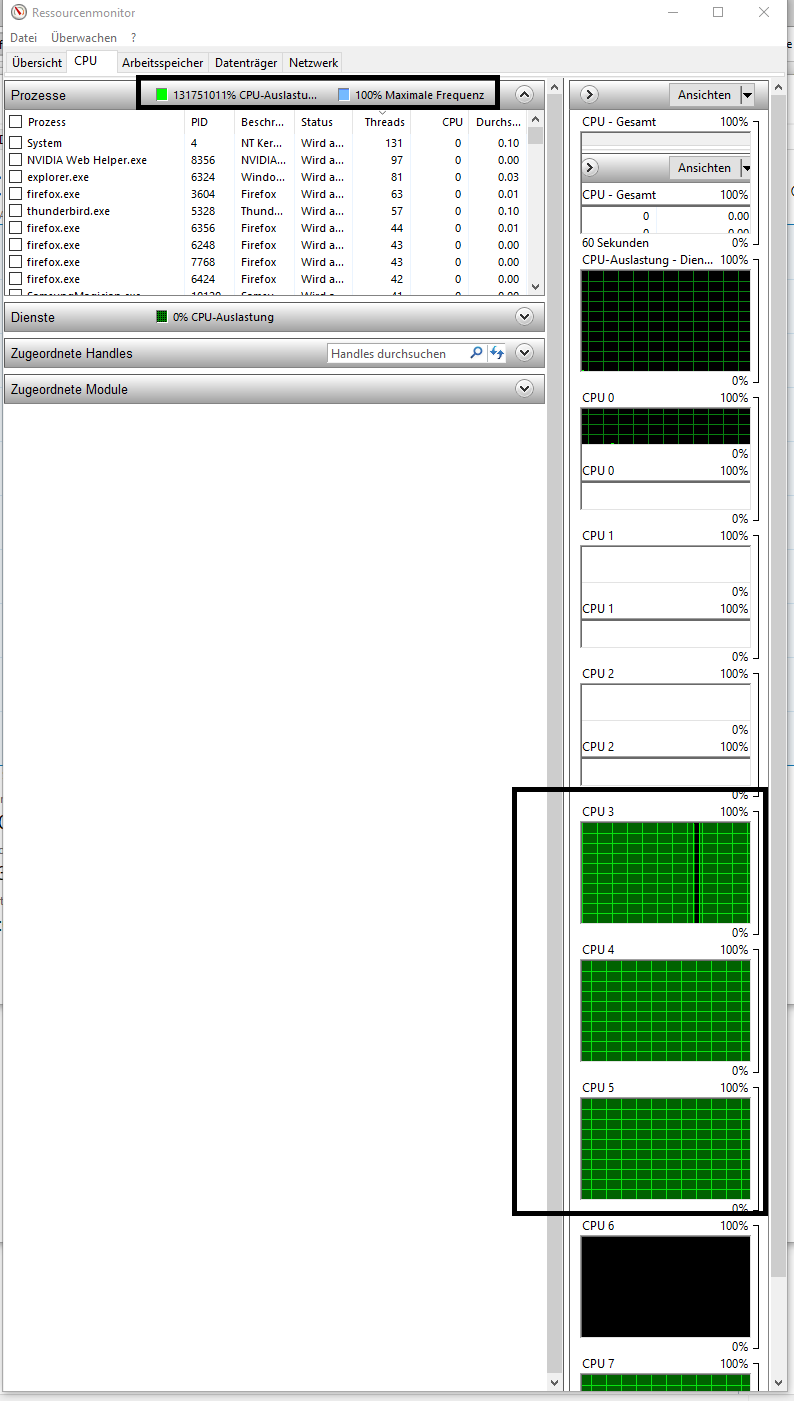Image resolution: width=794 pixels, height=1401 pixels.
Task: Click the search magnifier icon in Handles box
Action: (477, 353)
